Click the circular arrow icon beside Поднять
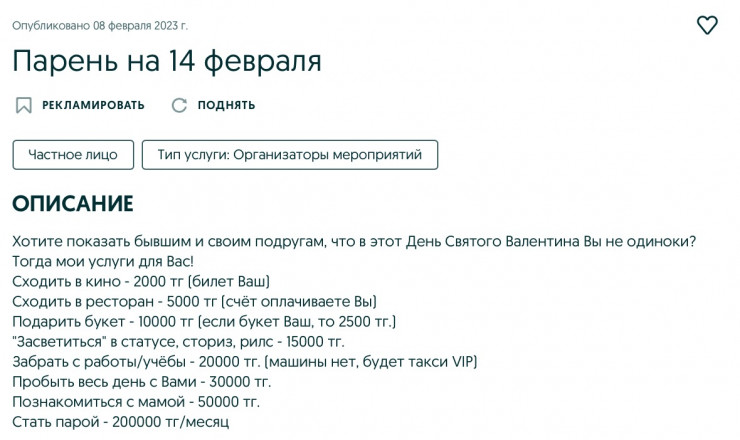 (x=179, y=105)
